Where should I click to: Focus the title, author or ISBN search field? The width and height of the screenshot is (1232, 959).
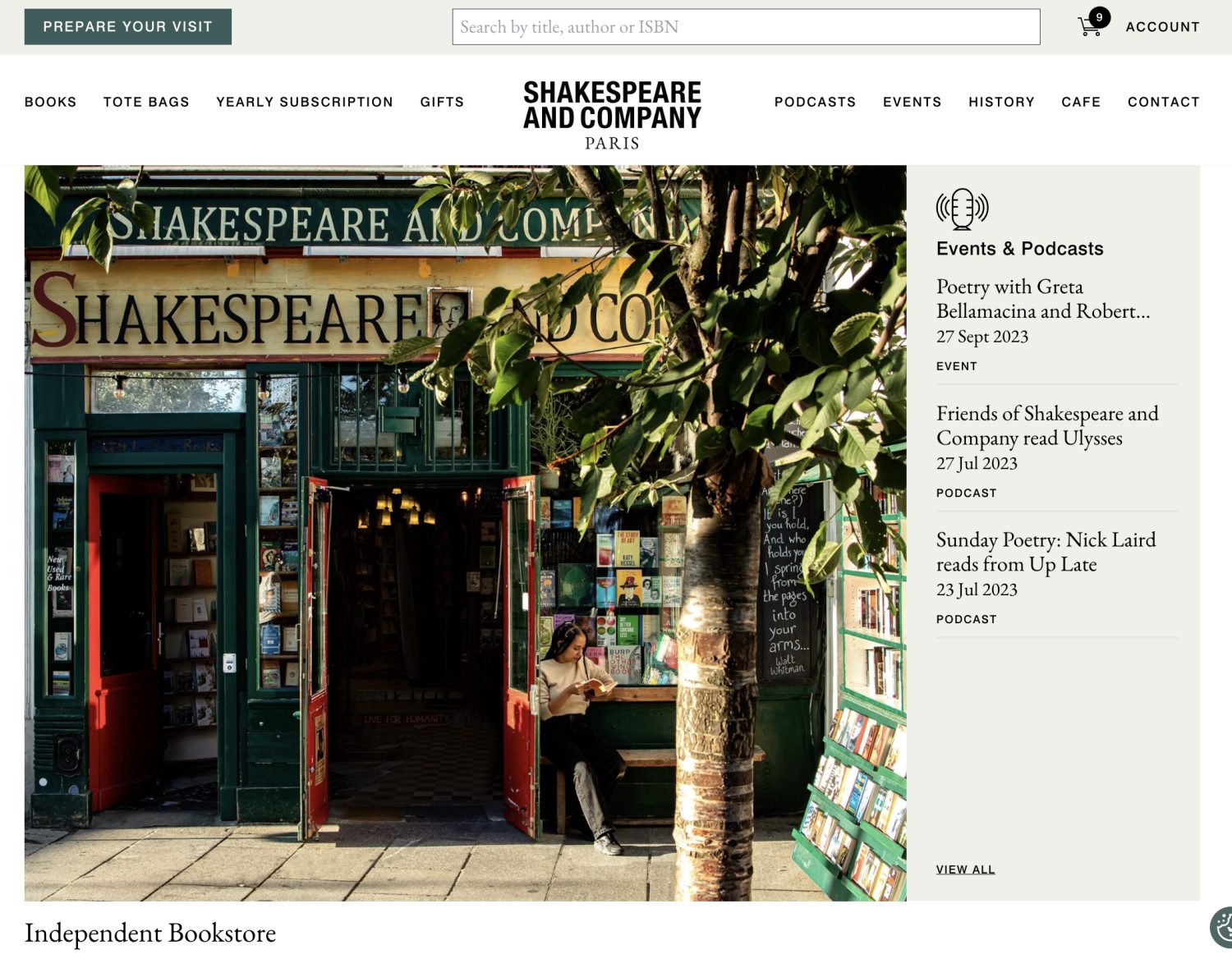click(746, 27)
